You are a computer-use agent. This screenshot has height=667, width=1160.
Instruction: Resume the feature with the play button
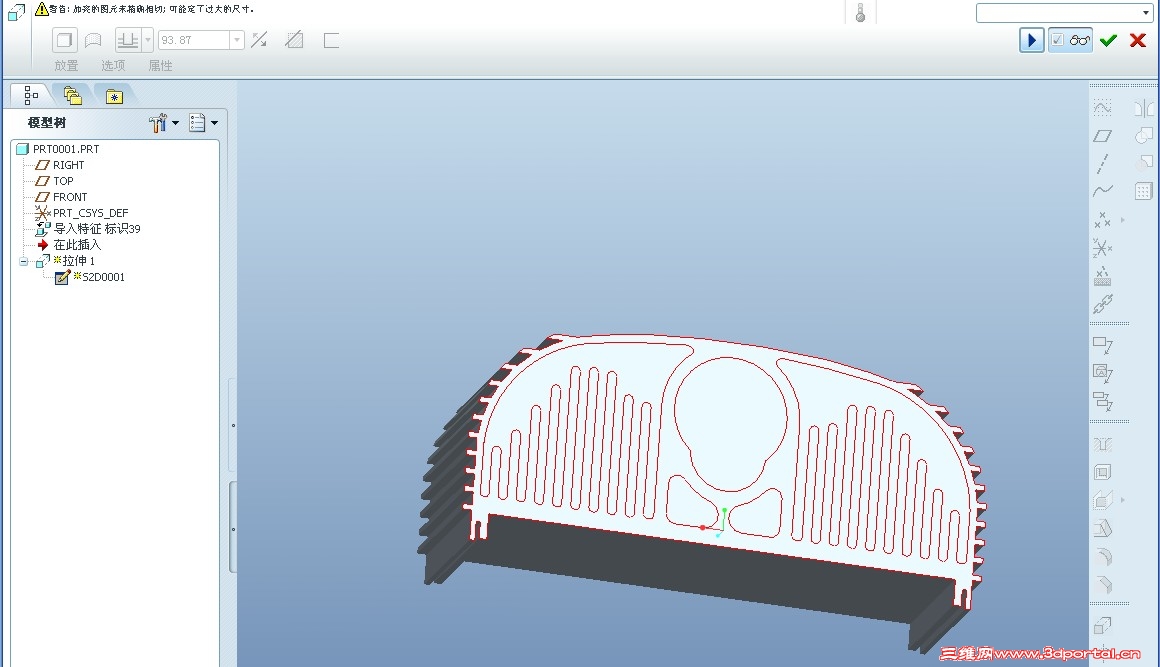1031,40
